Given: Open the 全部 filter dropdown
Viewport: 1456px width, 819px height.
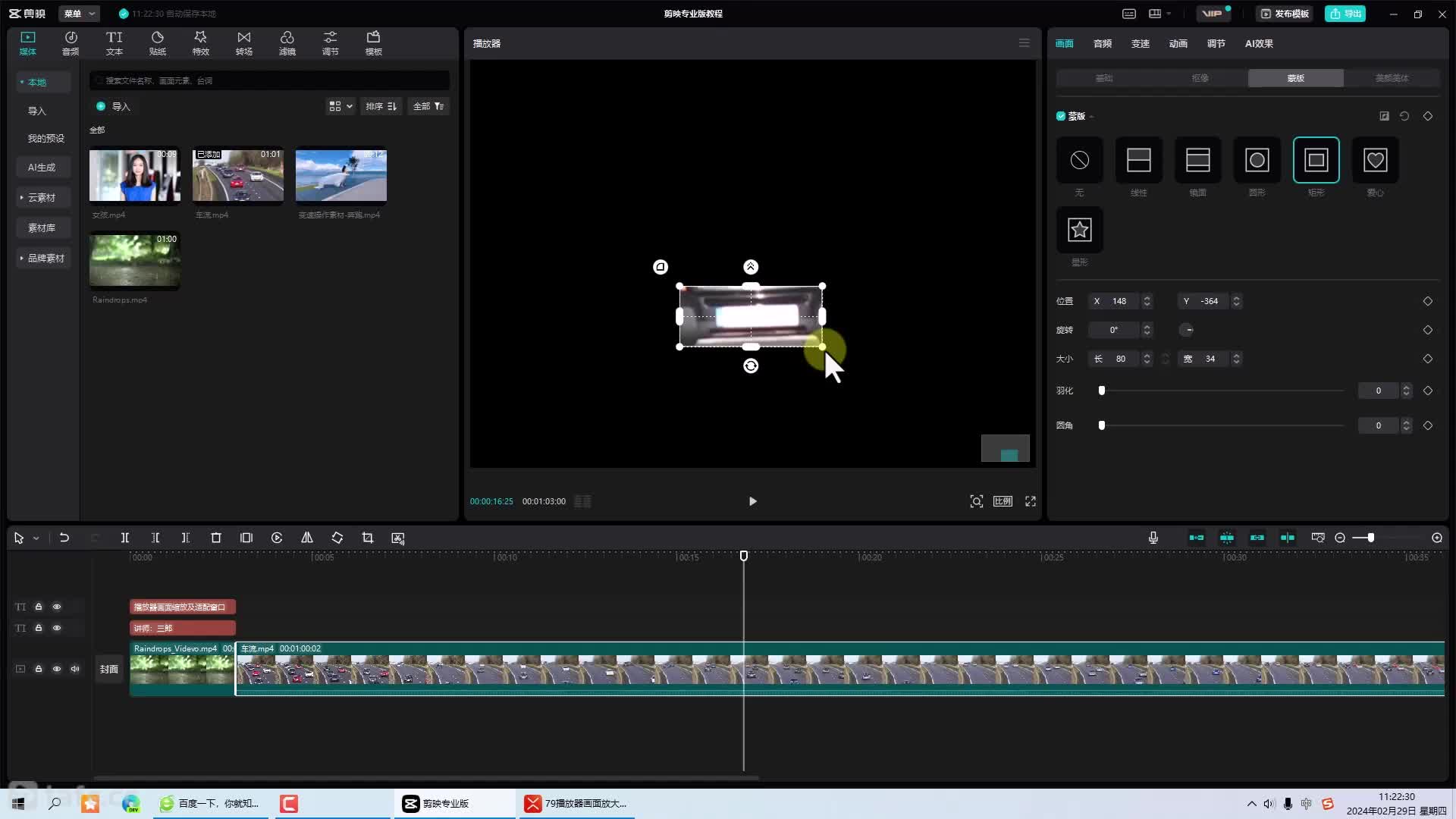Looking at the screenshot, I should click(x=428, y=106).
